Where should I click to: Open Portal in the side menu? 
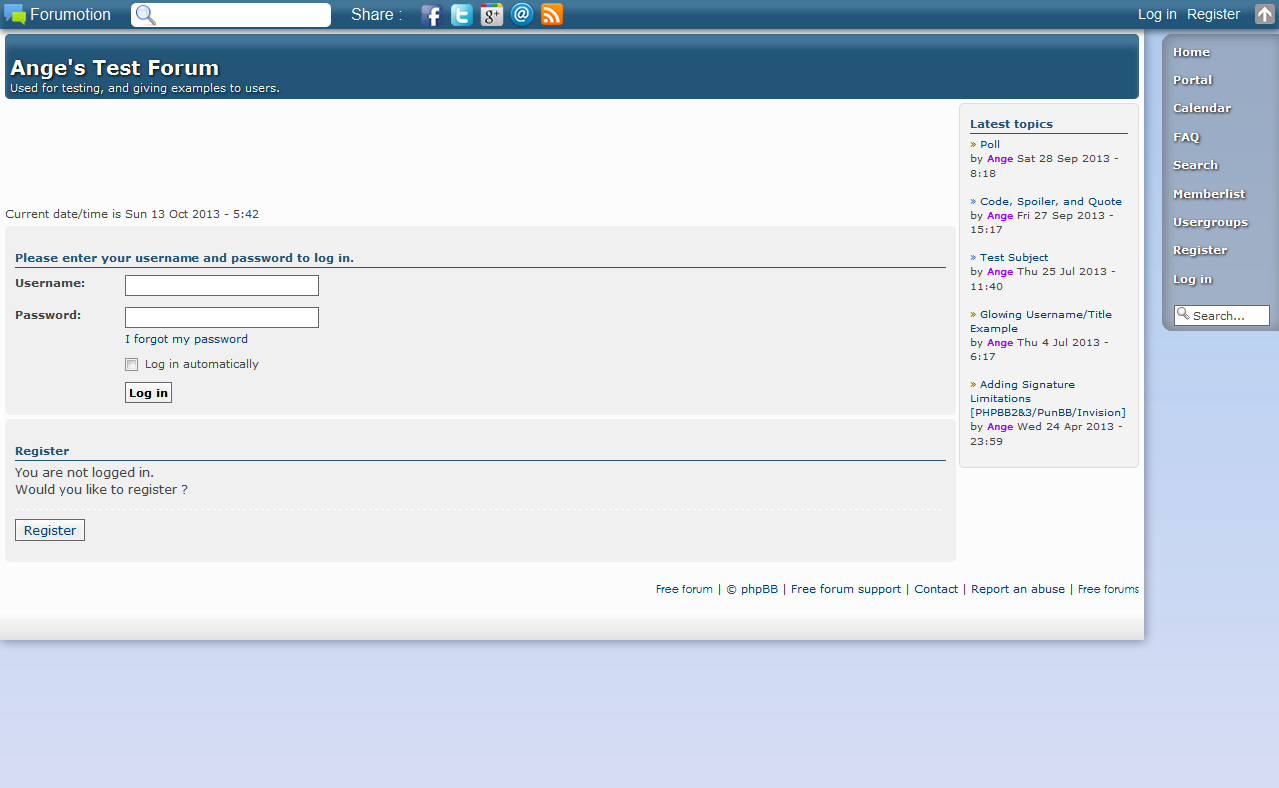click(x=1192, y=80)
